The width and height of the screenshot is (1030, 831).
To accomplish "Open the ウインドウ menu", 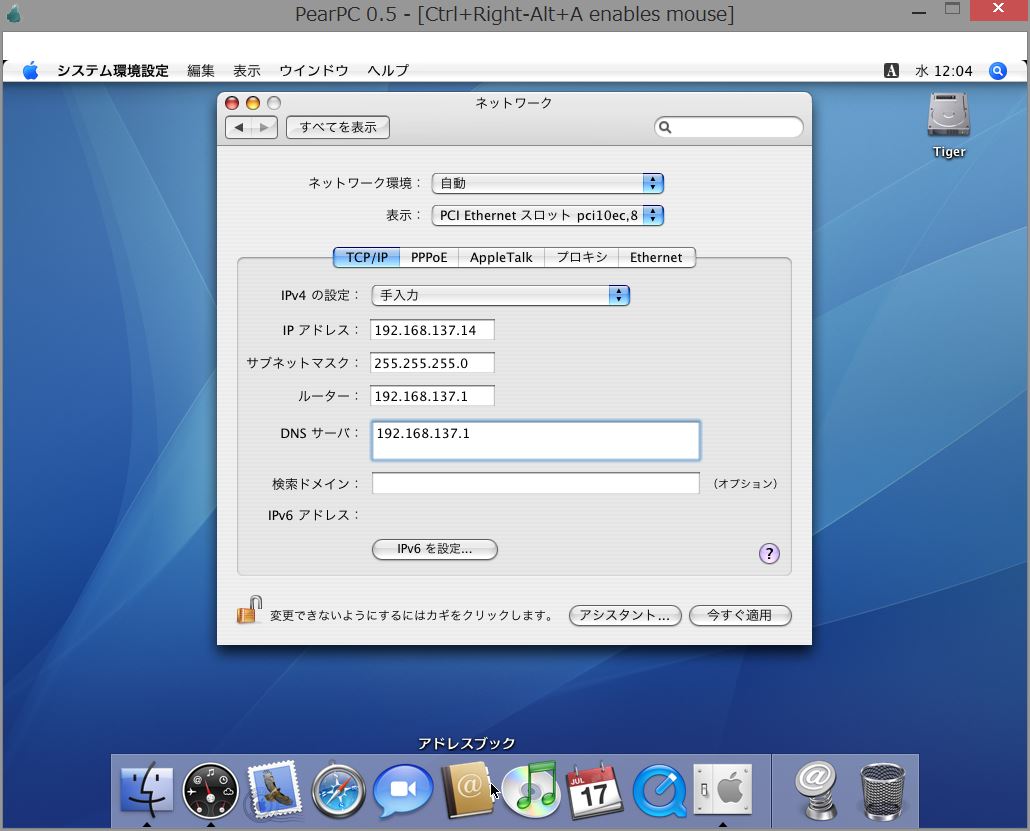I will [x=314, y=71].
